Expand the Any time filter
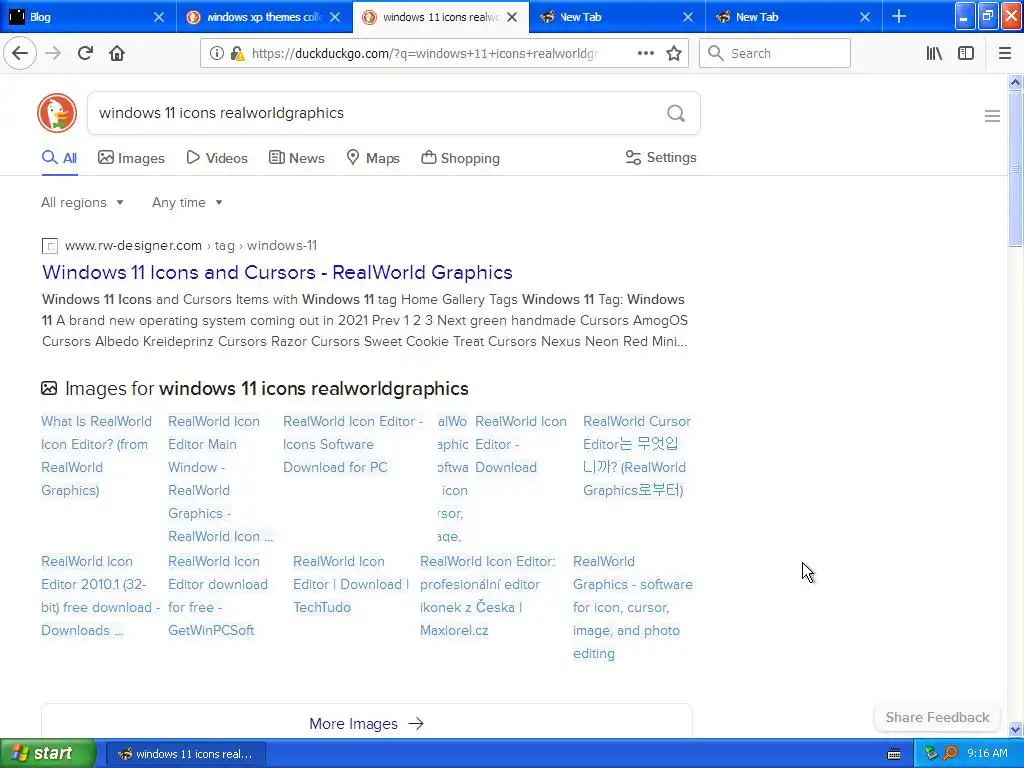 187,202
